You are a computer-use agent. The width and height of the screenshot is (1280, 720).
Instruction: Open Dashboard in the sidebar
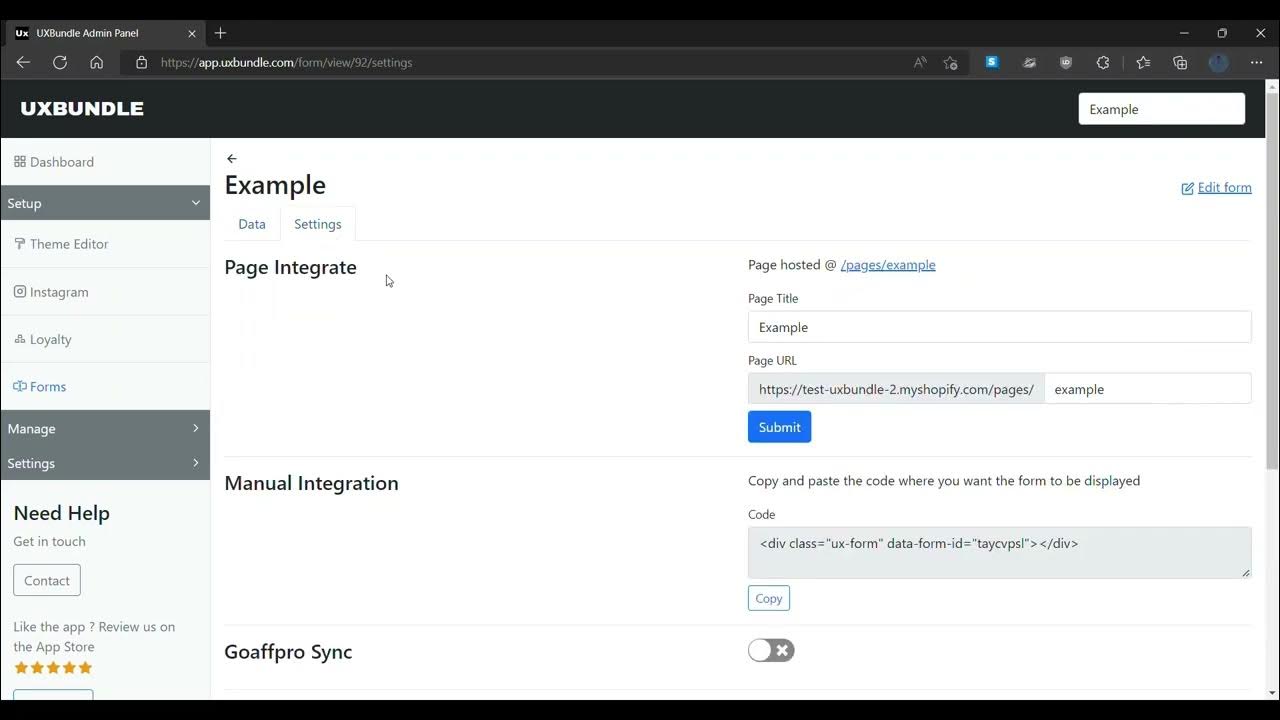(x=54, y=162)
